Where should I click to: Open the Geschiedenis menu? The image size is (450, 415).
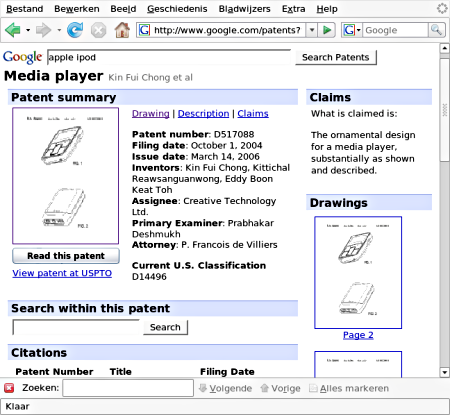177,9
